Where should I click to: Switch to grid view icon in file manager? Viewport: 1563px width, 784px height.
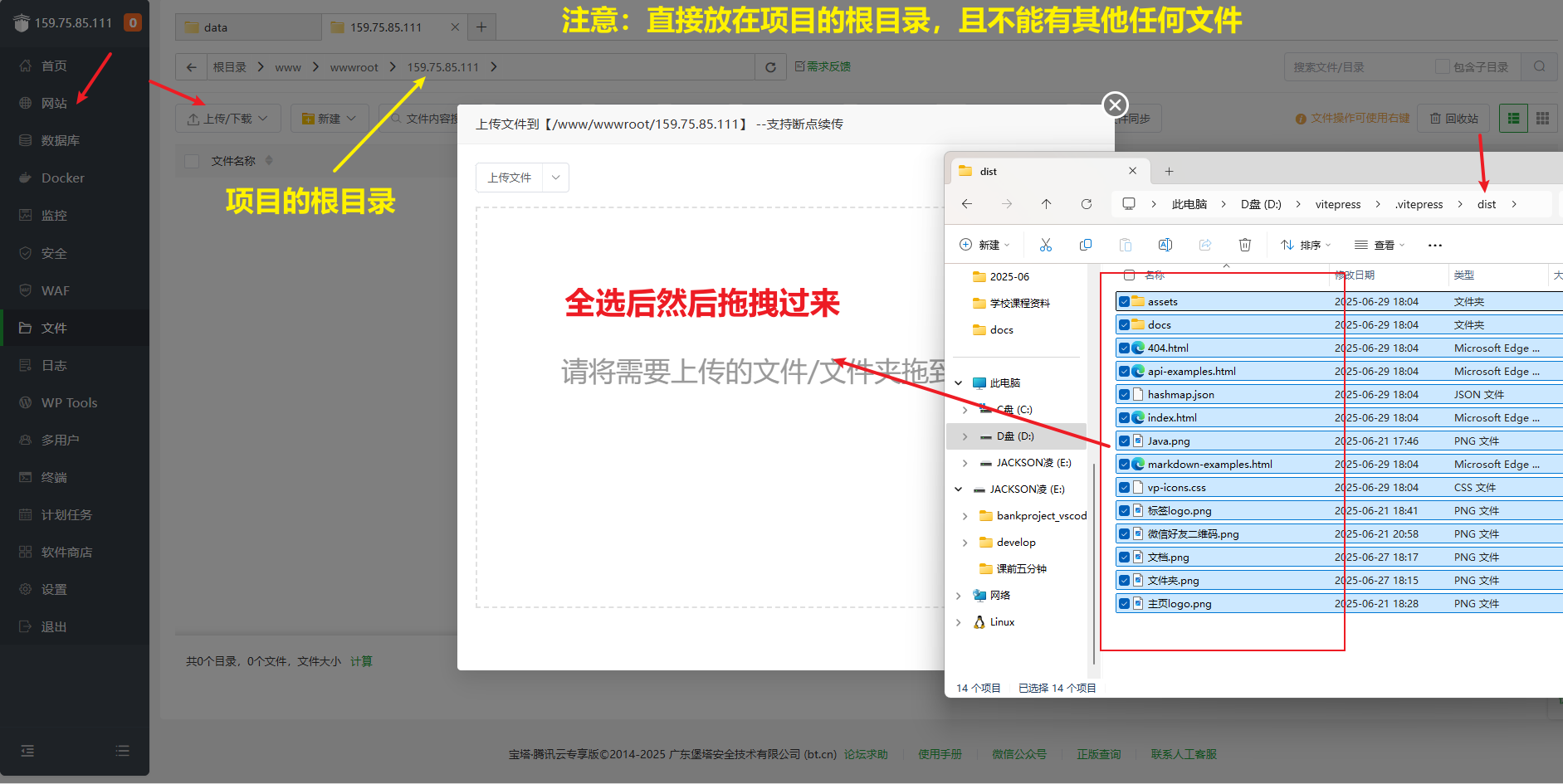pos(1542,119)
